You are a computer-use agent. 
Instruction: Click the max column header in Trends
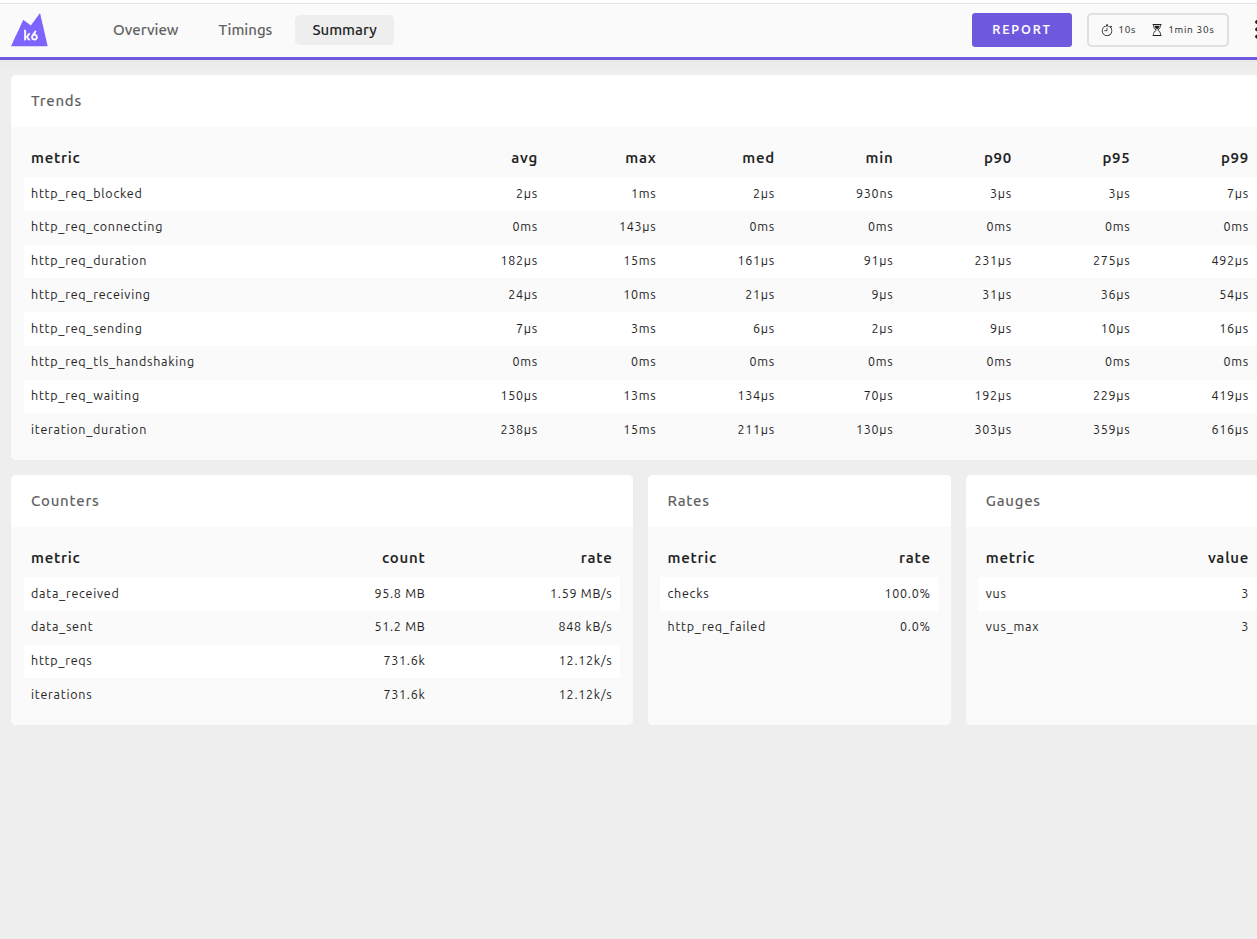[641, 158]
